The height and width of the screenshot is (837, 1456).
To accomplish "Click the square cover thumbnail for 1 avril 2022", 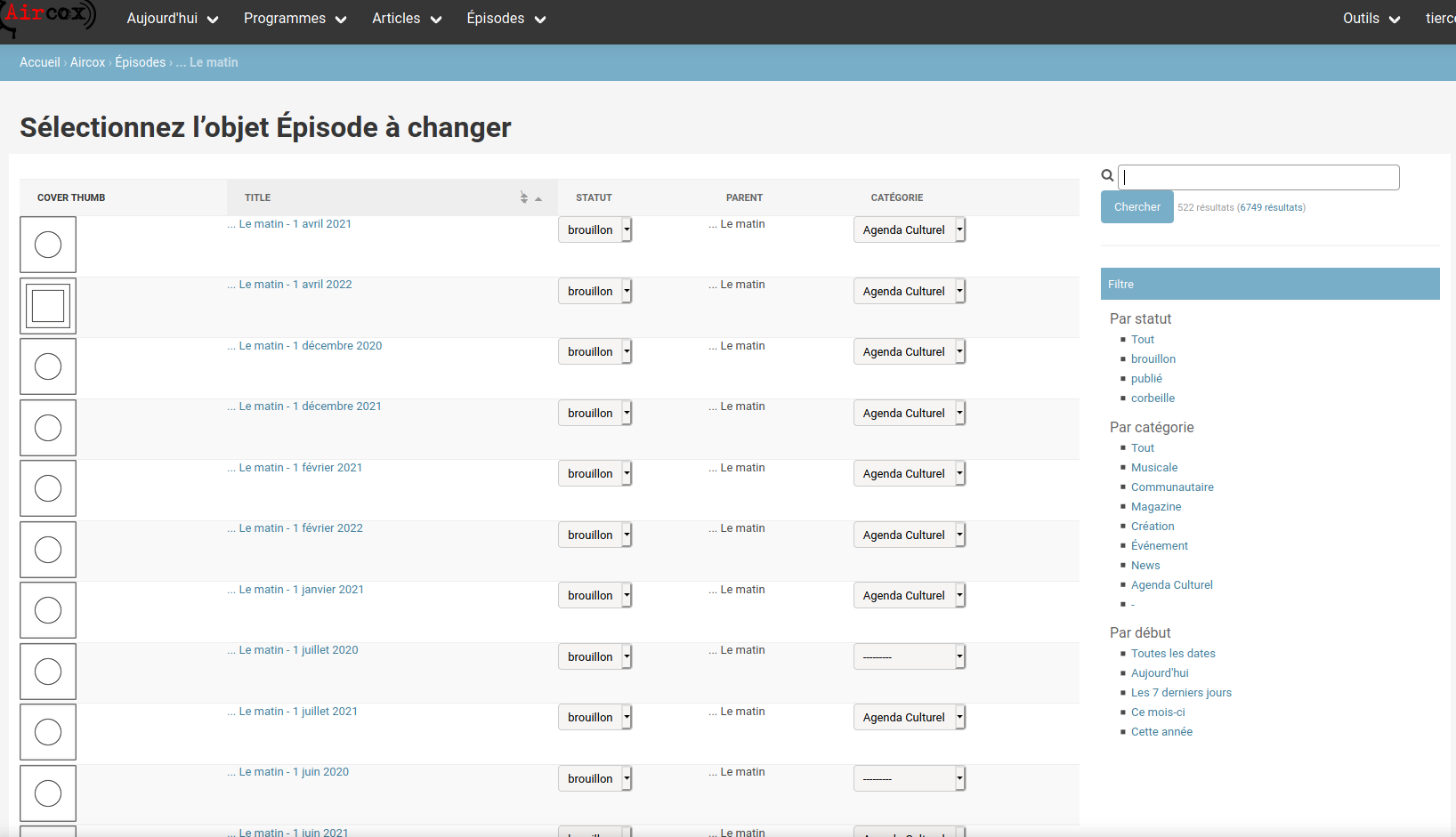I will (x=48, y=306).
